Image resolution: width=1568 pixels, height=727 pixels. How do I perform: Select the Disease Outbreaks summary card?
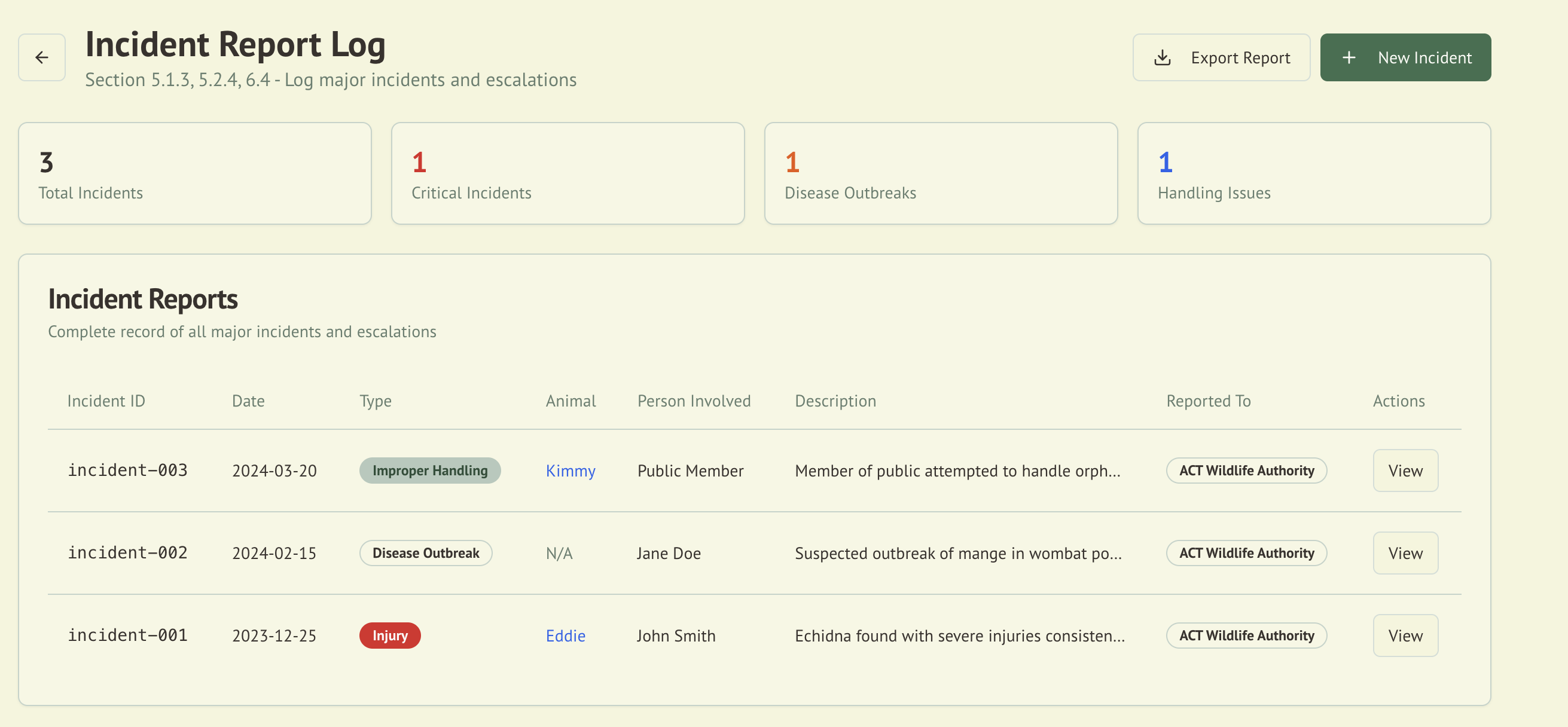941,173
